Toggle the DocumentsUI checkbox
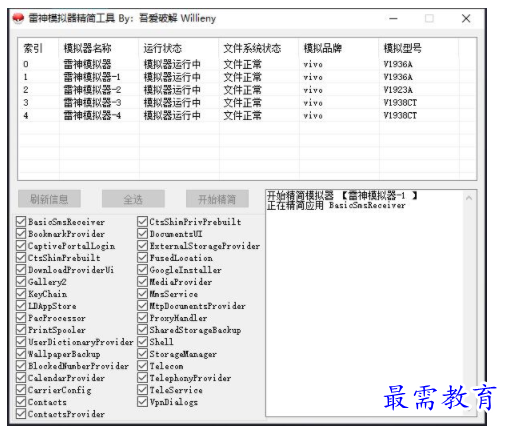Image resolution: width=505 pixels, height=429 pixels. tap(142, 234)
